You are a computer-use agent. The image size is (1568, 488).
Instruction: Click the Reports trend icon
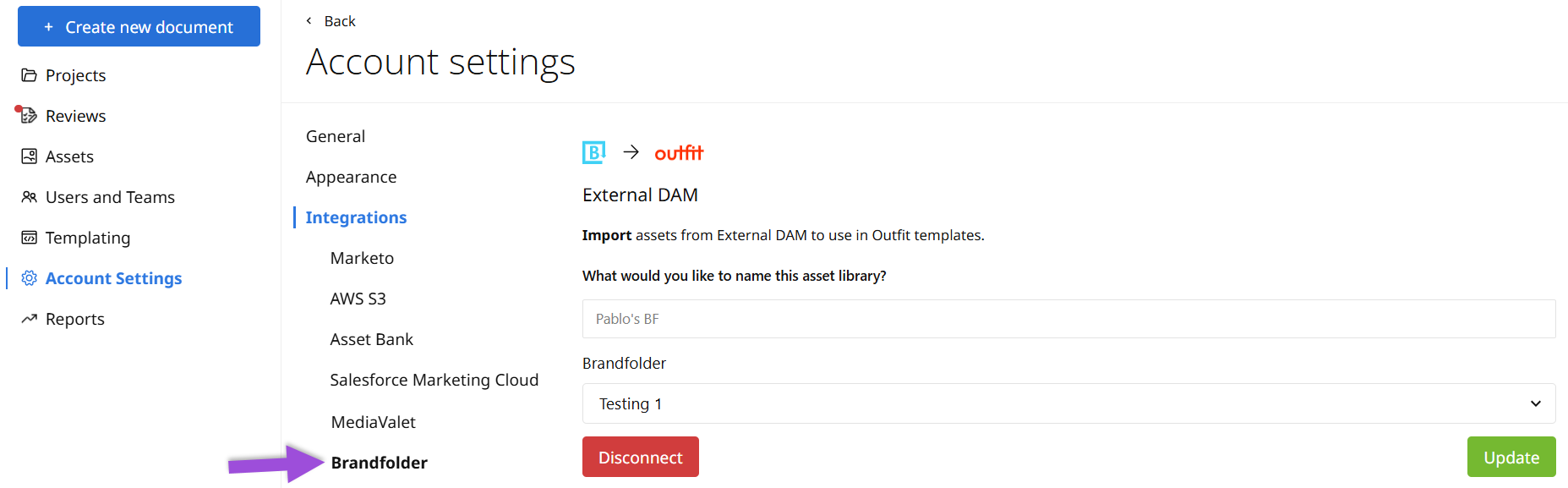click(29, 319)
